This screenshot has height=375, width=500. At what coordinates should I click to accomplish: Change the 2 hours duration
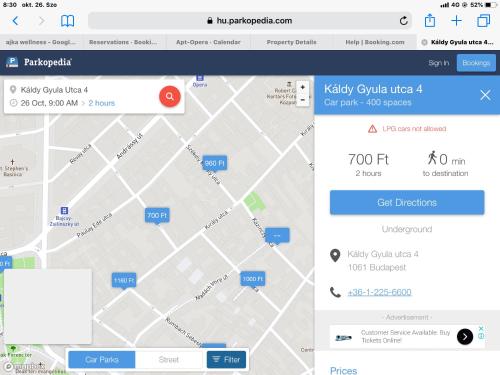pyautogui.click(x=102, y=103)
